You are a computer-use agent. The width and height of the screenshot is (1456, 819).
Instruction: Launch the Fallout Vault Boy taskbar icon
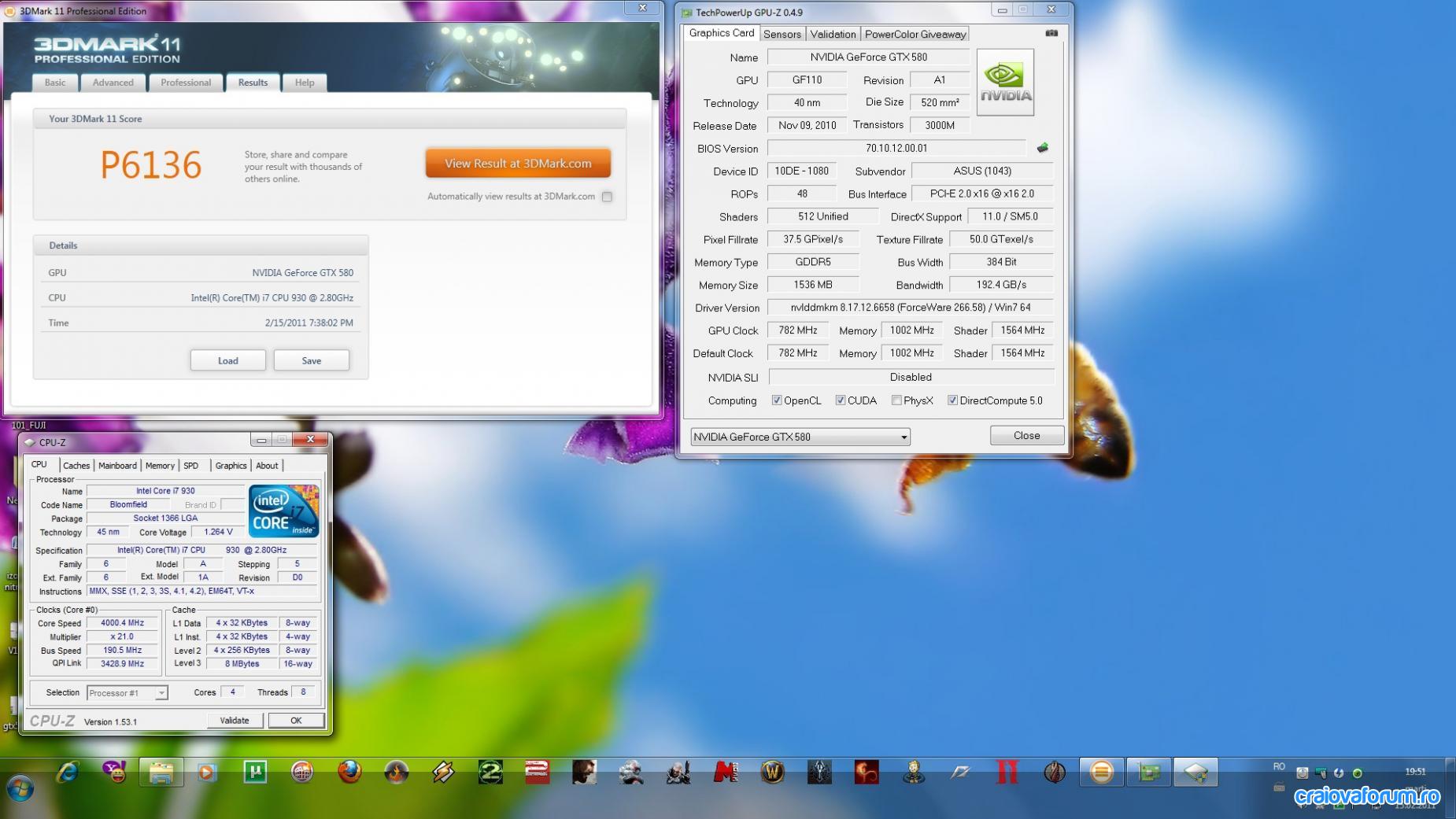[x=914, y=773]
